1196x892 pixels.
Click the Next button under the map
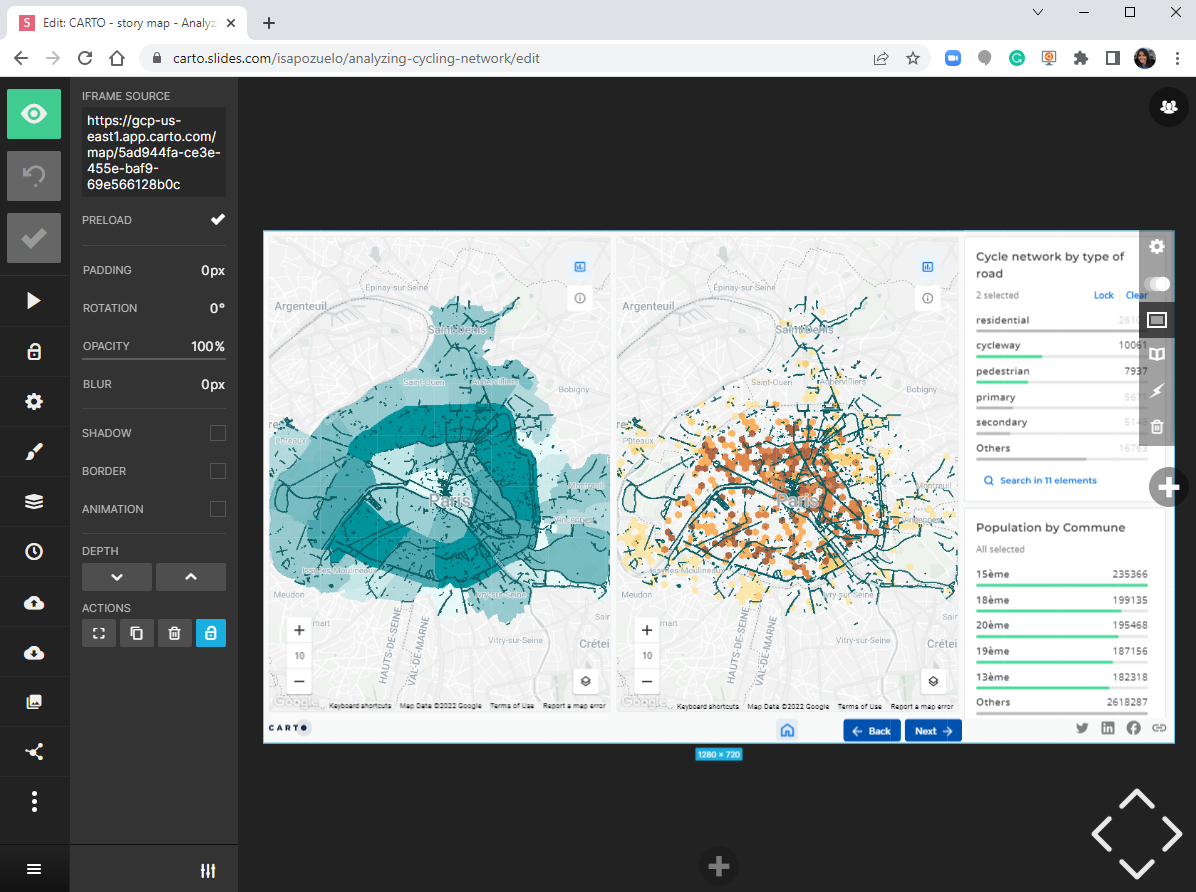933,731
